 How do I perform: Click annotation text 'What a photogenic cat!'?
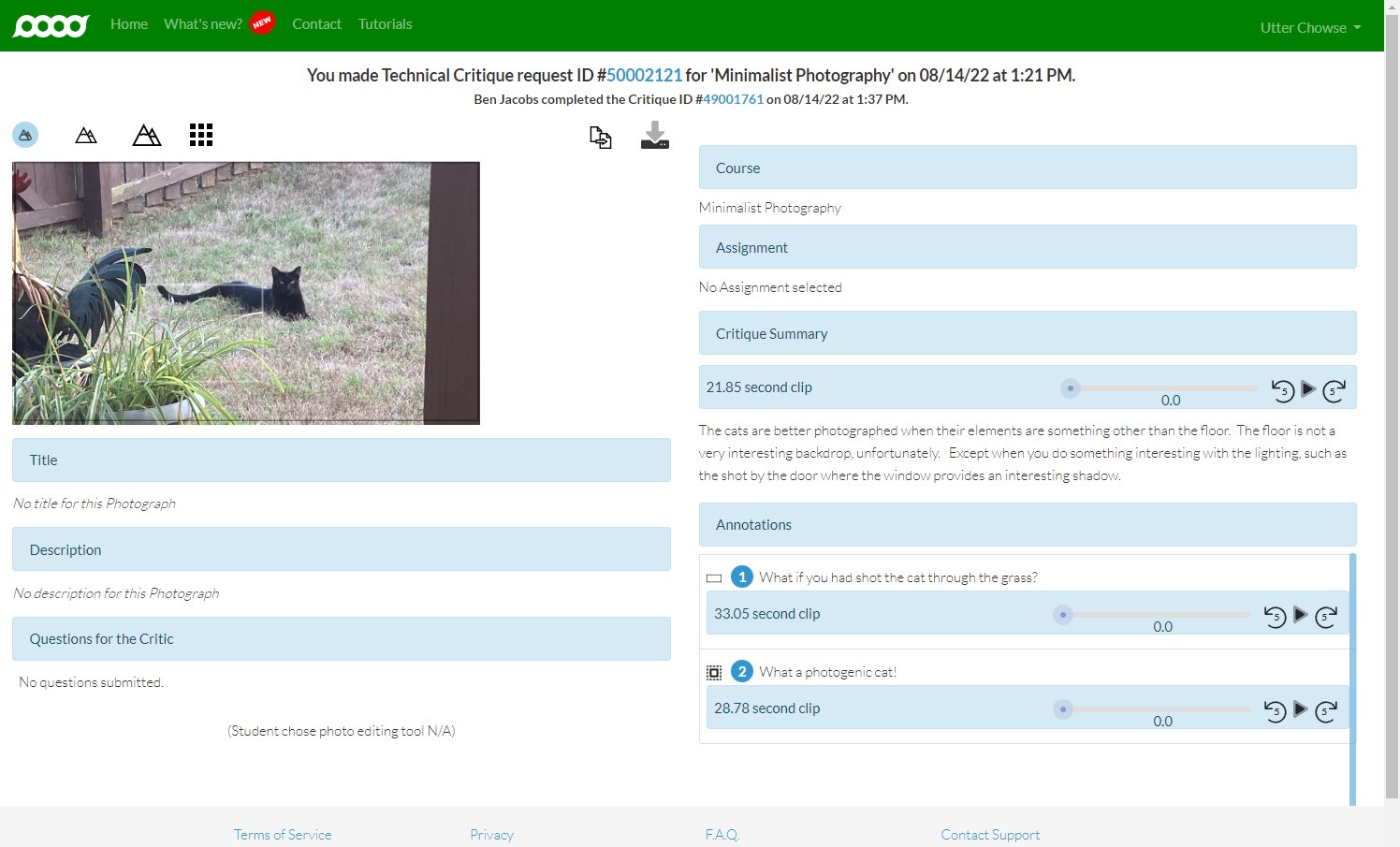coord(828,672)
